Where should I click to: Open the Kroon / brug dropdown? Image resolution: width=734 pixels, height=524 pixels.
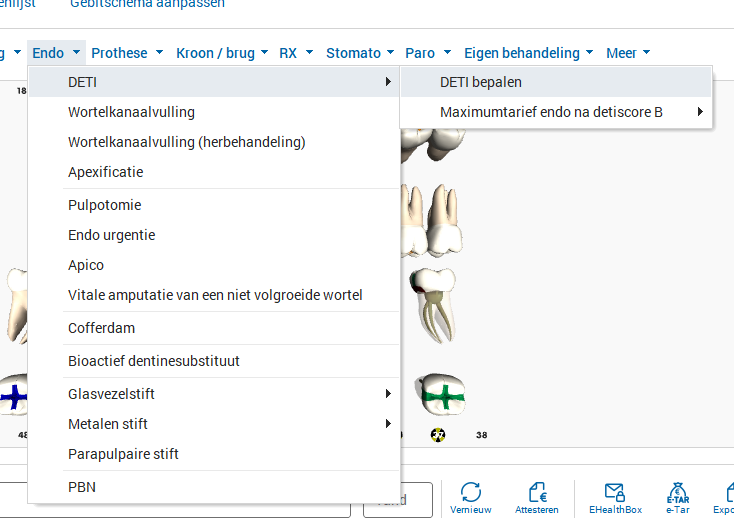click(222, 53)
